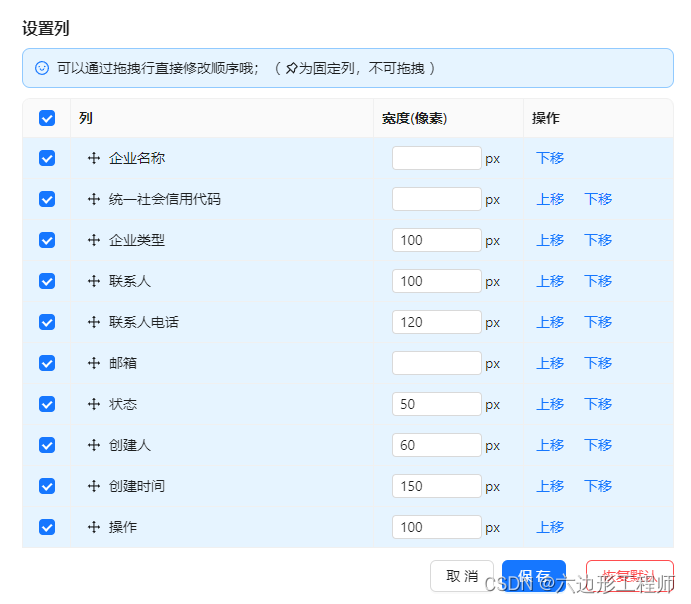
Task: Click the 统一社会信用代码 row label
Action: (165, 199)
